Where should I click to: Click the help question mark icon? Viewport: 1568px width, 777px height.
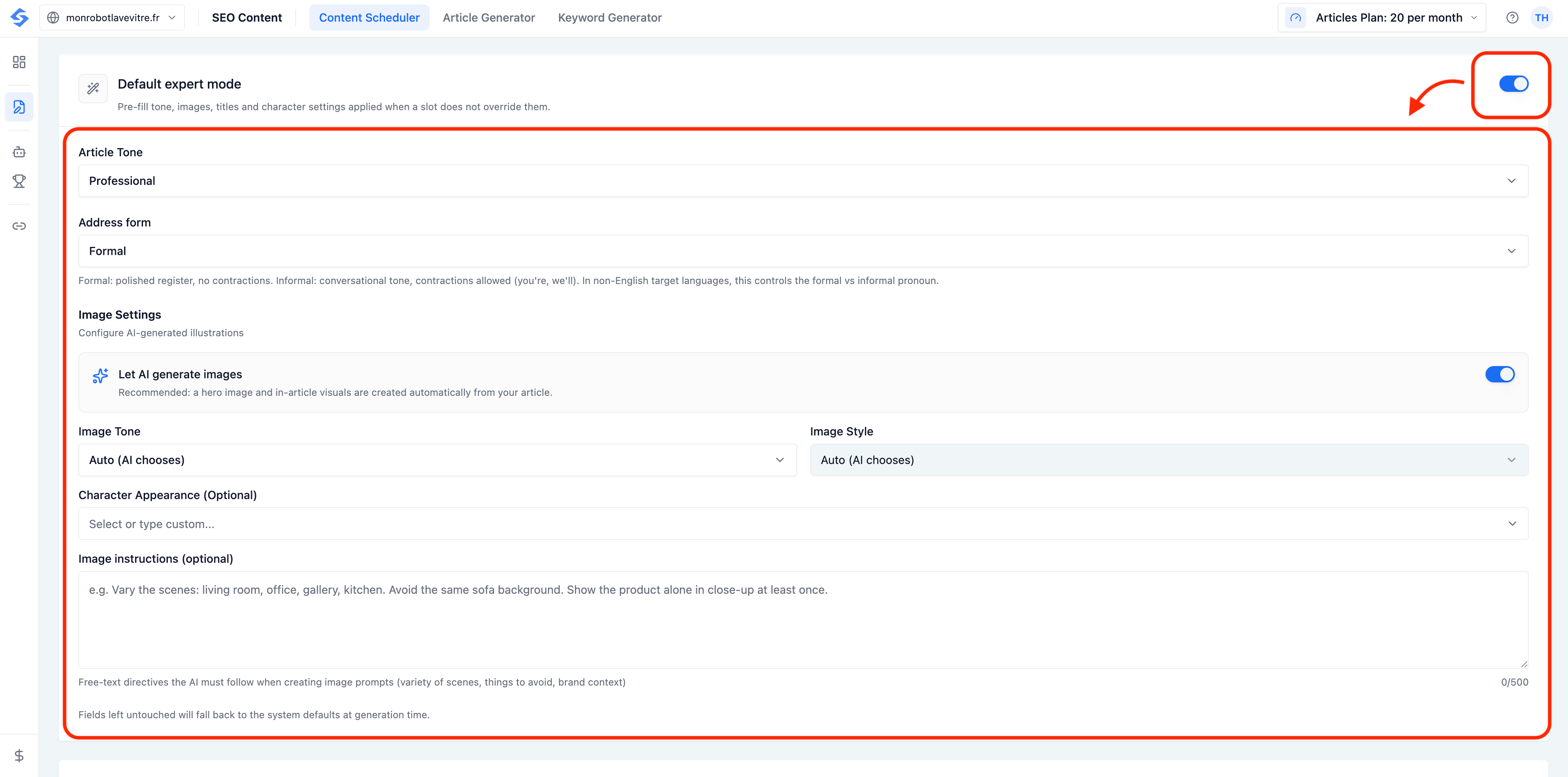pyautogui.click(x=1512, y=18)
